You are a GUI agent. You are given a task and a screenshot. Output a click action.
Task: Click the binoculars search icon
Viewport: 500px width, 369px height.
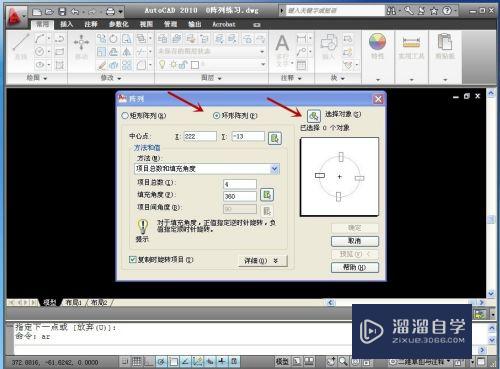pos(391,11)
